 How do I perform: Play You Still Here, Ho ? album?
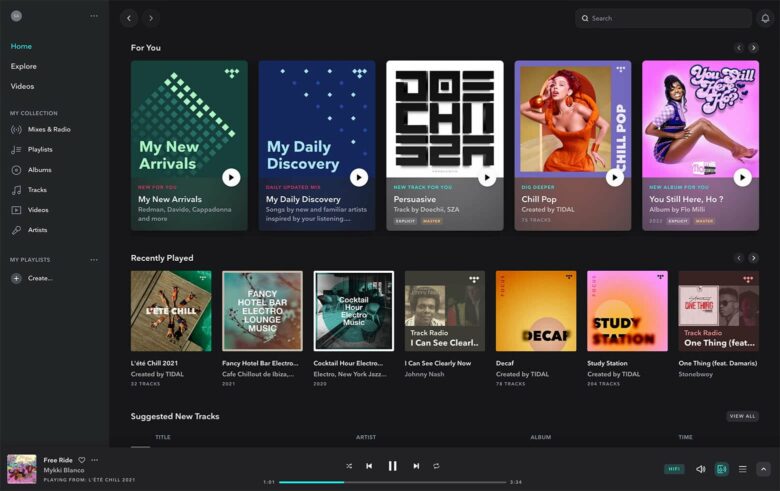click(x=743, y=178)
